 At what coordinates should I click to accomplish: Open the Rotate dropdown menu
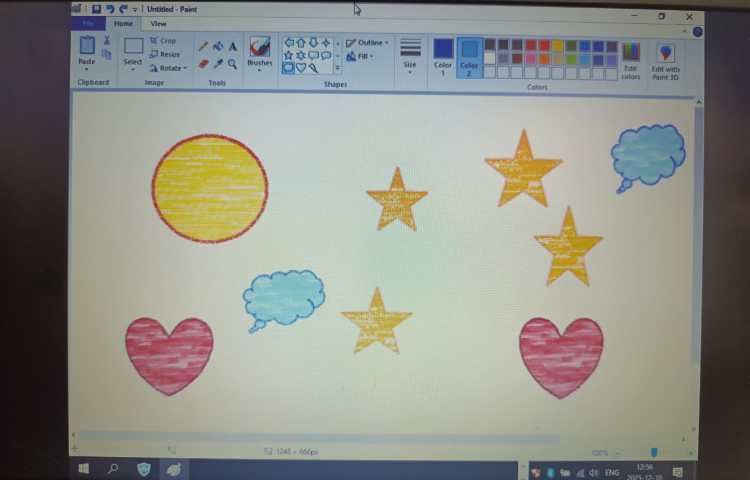[166, 68]
